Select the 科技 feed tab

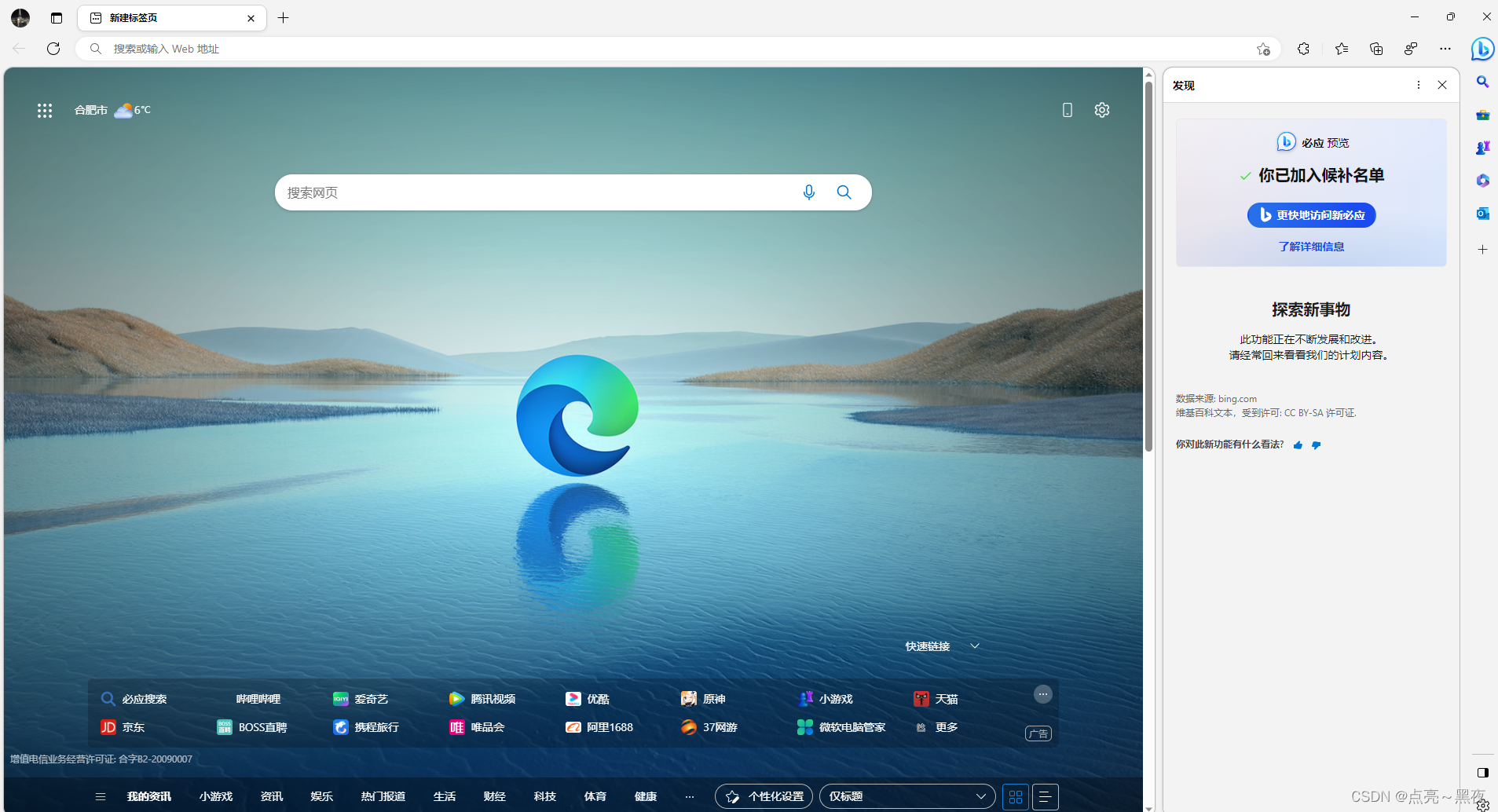(x=545, y=796)
